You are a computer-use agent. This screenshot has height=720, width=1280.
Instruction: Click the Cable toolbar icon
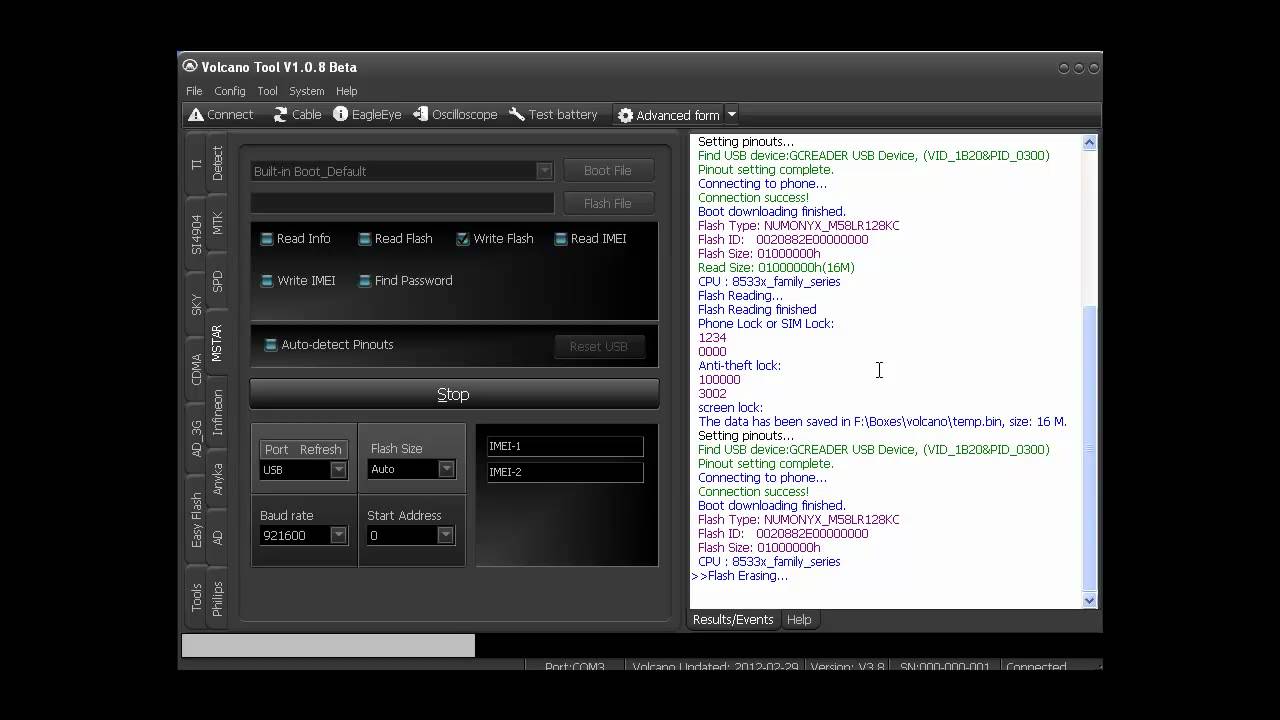[x=281, y=114]
